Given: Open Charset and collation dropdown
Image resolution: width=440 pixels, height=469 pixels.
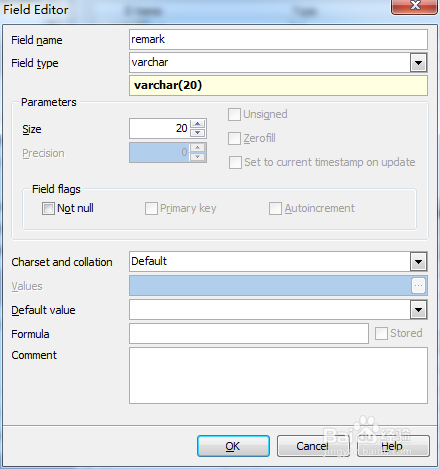Looking at the screenshot, I should pyautogui.click(x=418, y=262).
